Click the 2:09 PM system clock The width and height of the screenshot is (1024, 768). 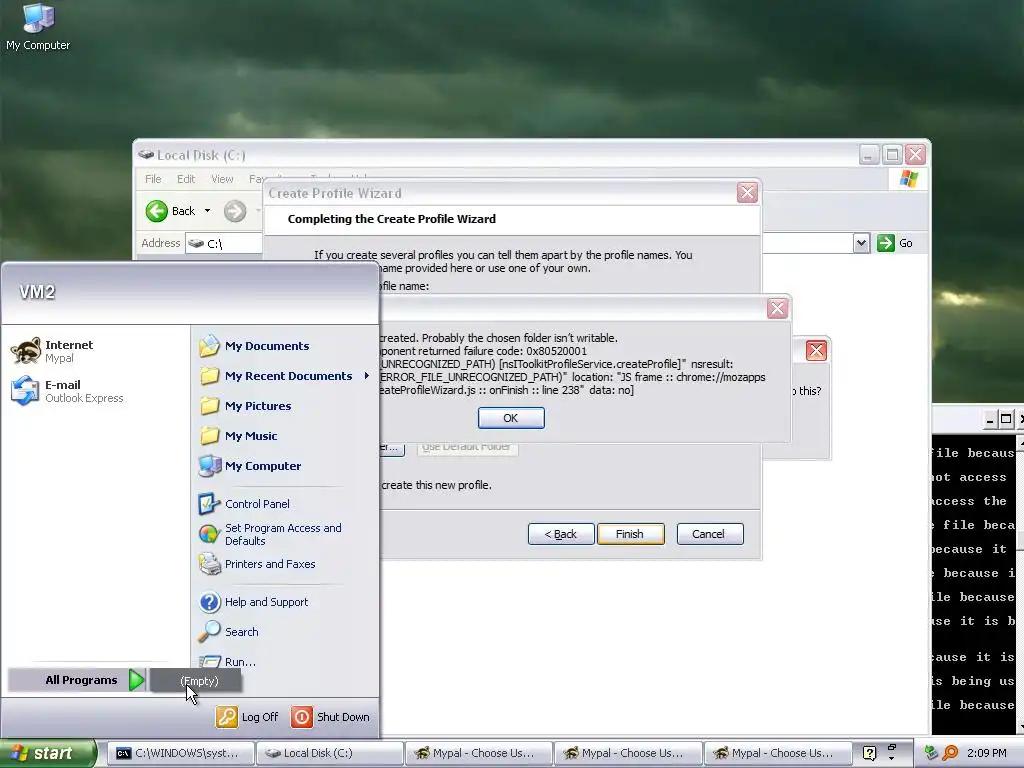pyautogui.click(x=986, y=753)
